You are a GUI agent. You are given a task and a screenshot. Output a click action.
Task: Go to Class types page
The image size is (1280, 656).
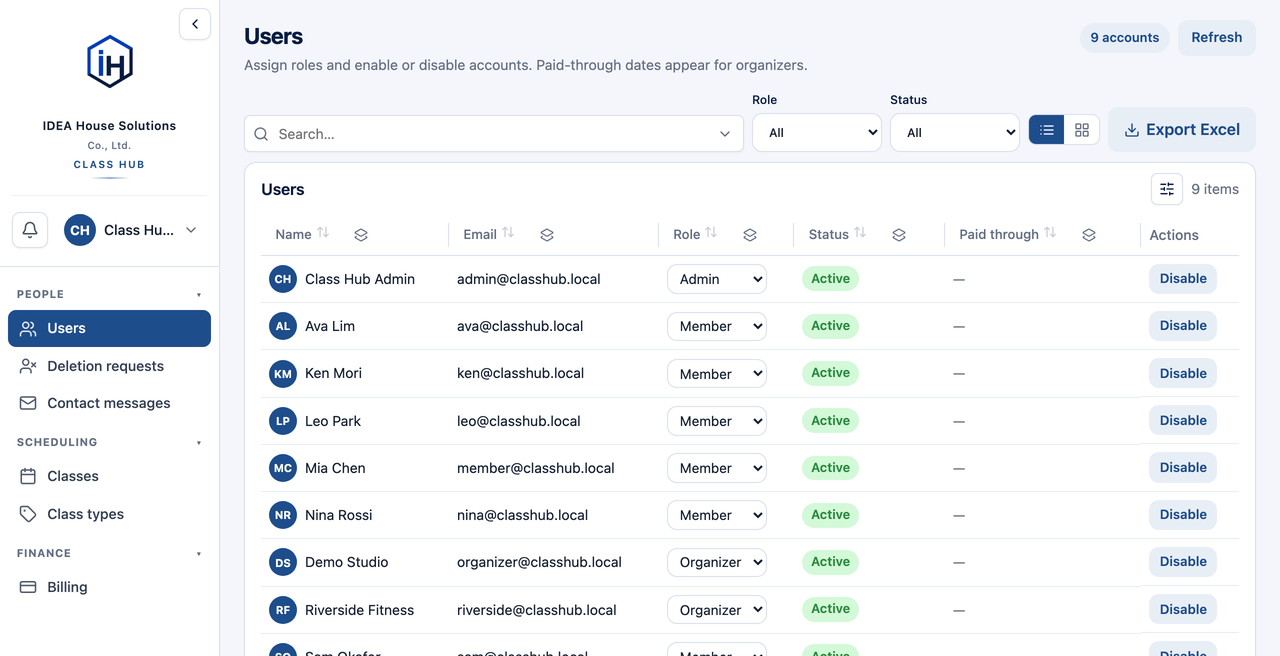pos(109,514)
